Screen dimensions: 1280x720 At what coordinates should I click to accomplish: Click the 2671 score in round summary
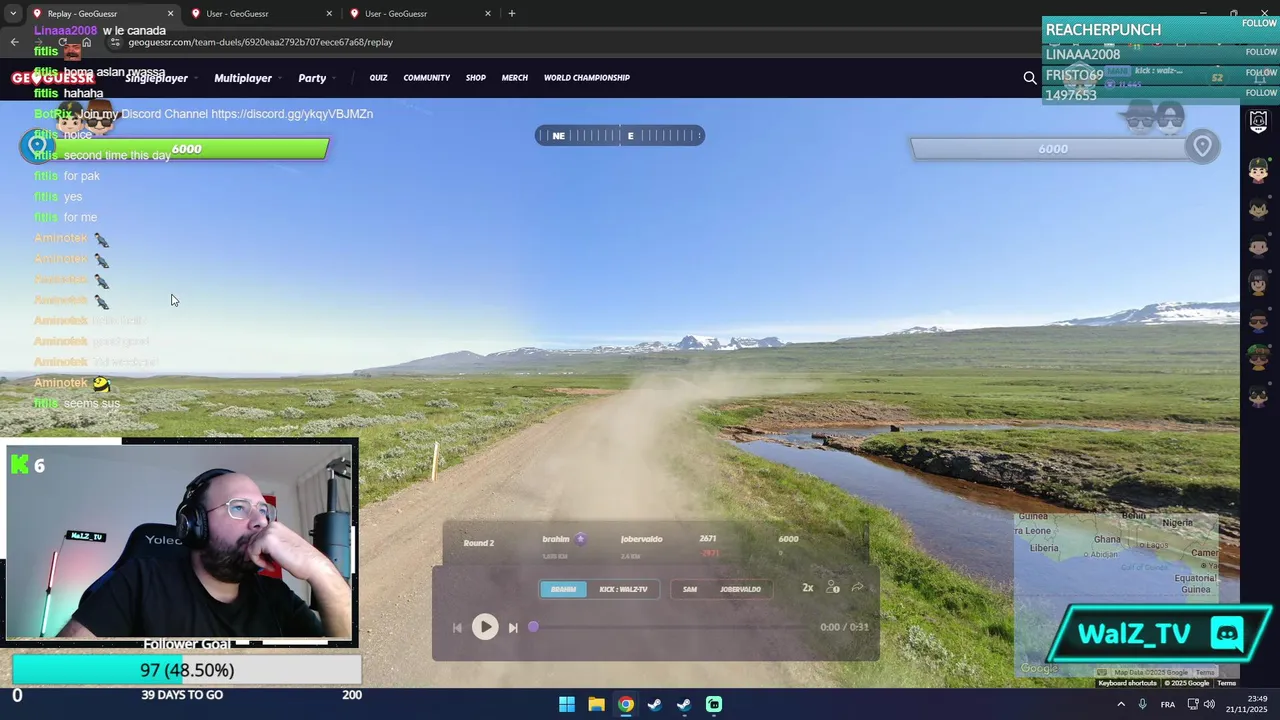click(x=707, y=539)
